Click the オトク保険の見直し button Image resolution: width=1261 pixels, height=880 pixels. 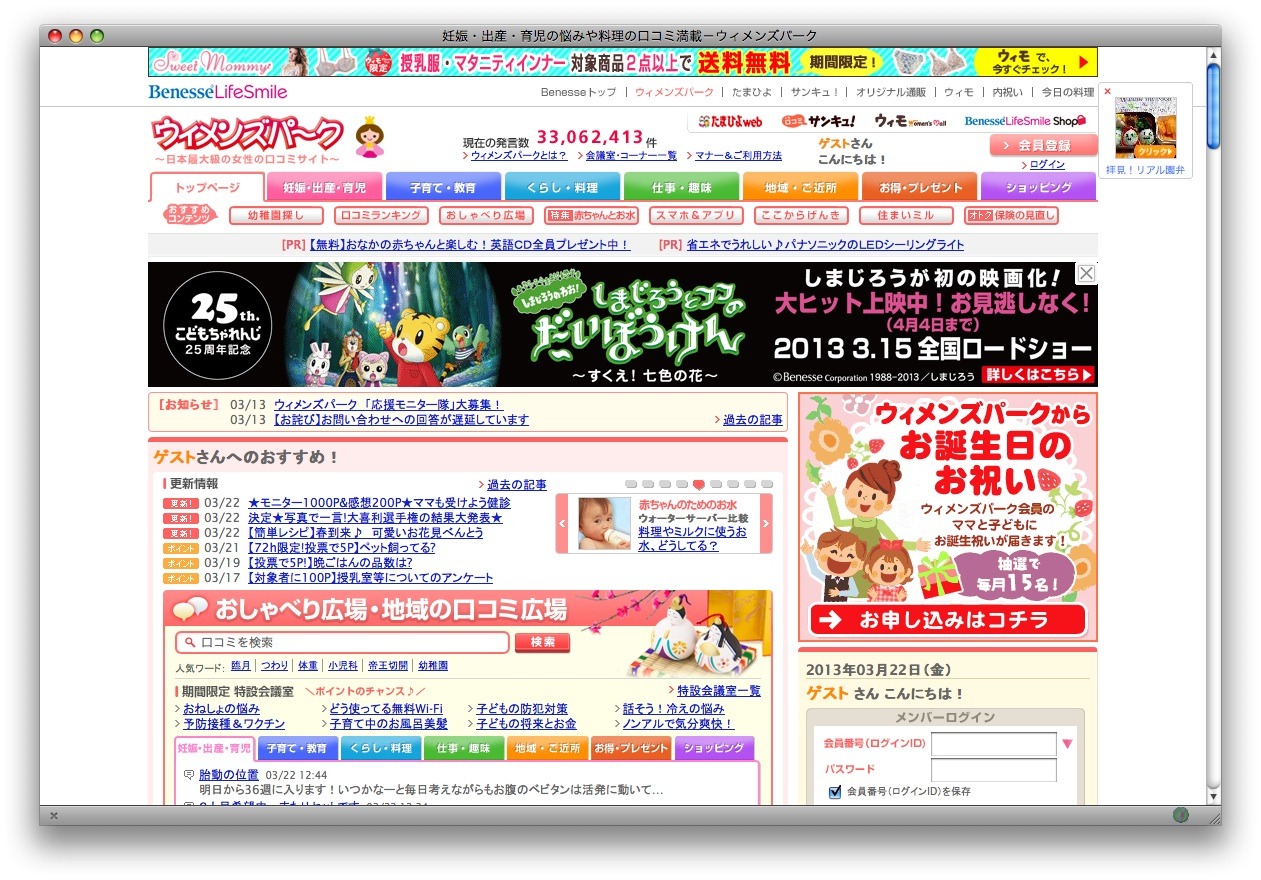[1011, 215]
